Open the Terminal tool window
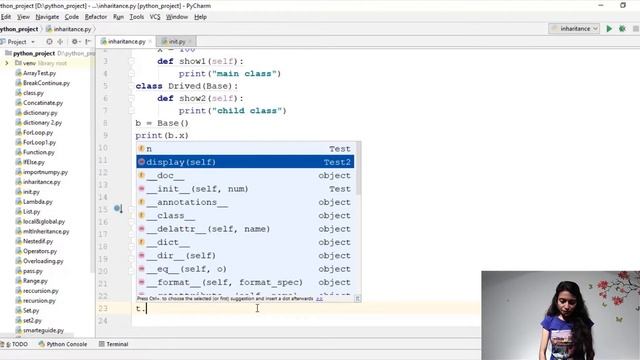The width and height of the screenshot is (640, 360). [x=113, y=344]
